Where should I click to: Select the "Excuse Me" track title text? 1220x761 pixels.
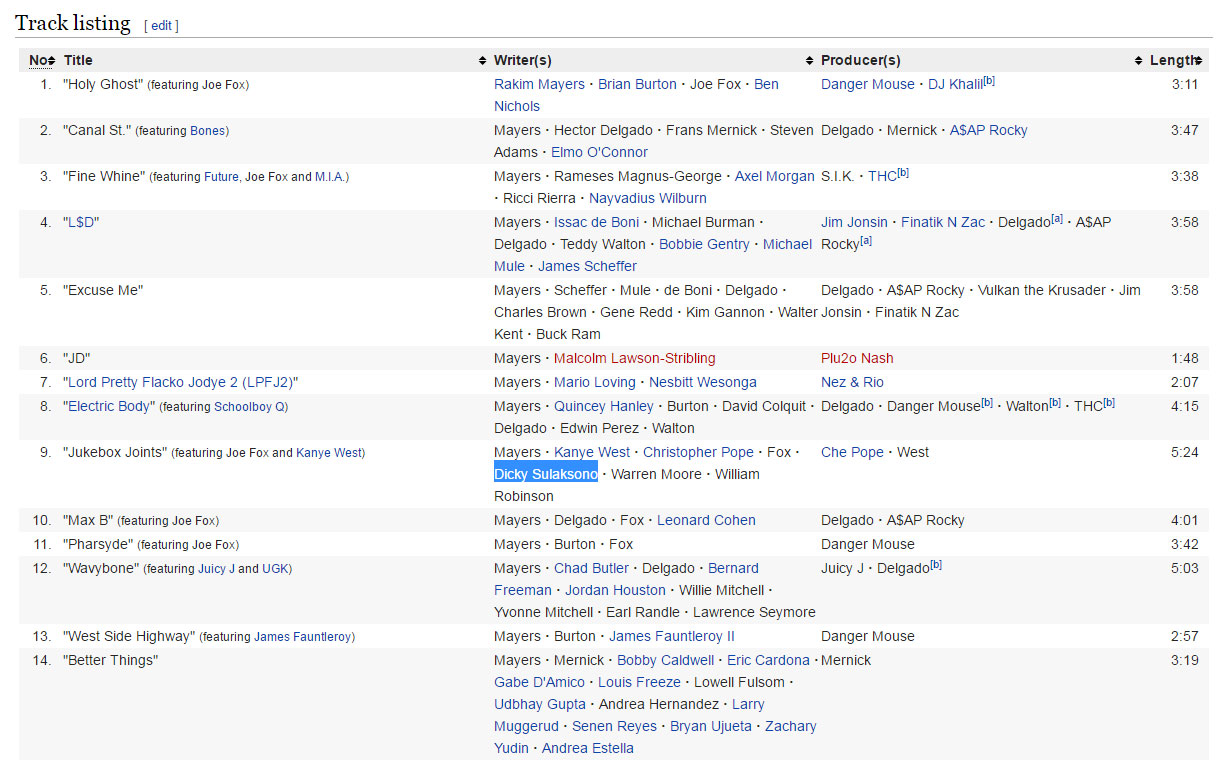[103, 290]
